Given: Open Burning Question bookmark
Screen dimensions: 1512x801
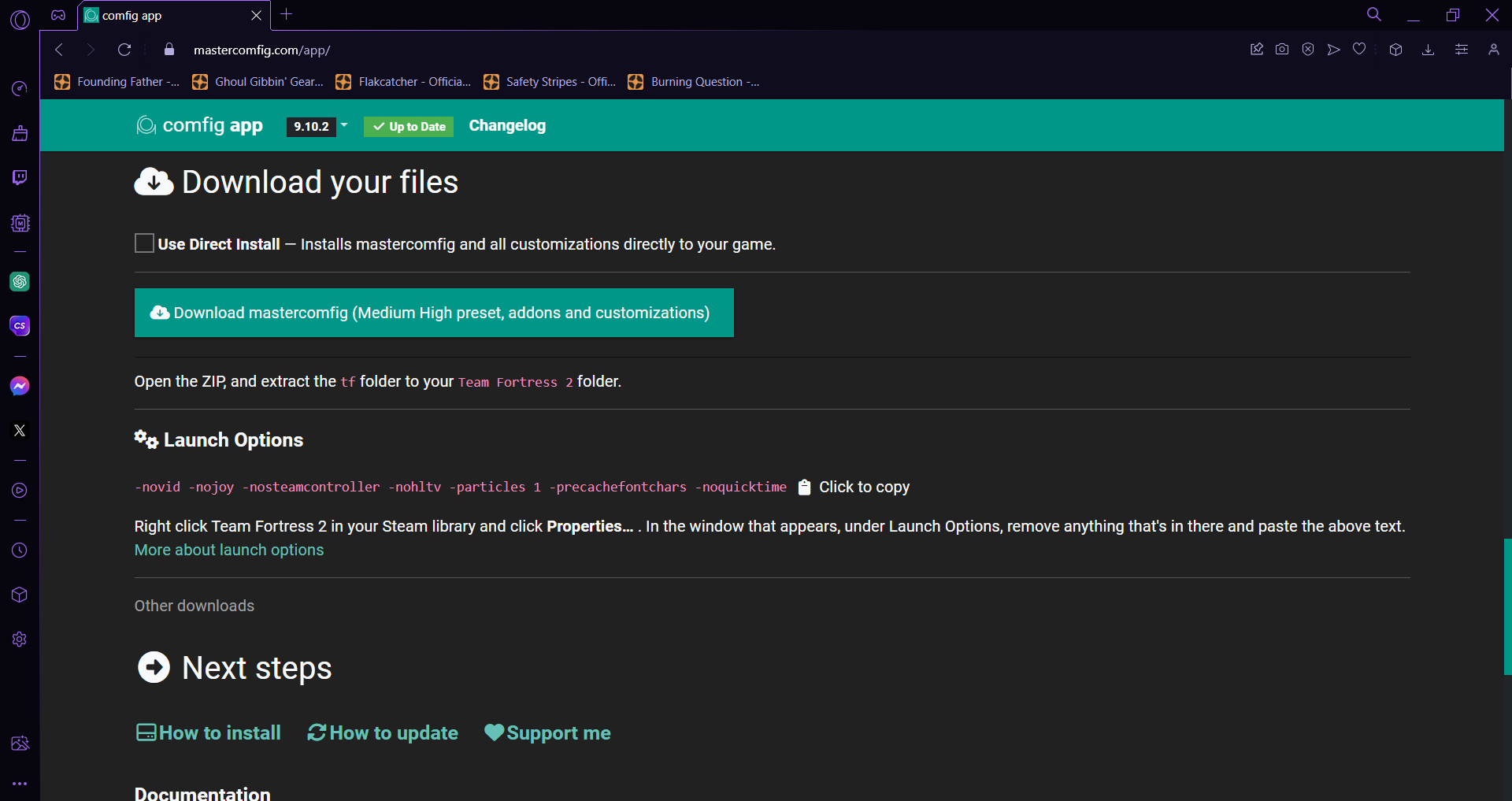Looking at the screenshot, I should (694, 82).
